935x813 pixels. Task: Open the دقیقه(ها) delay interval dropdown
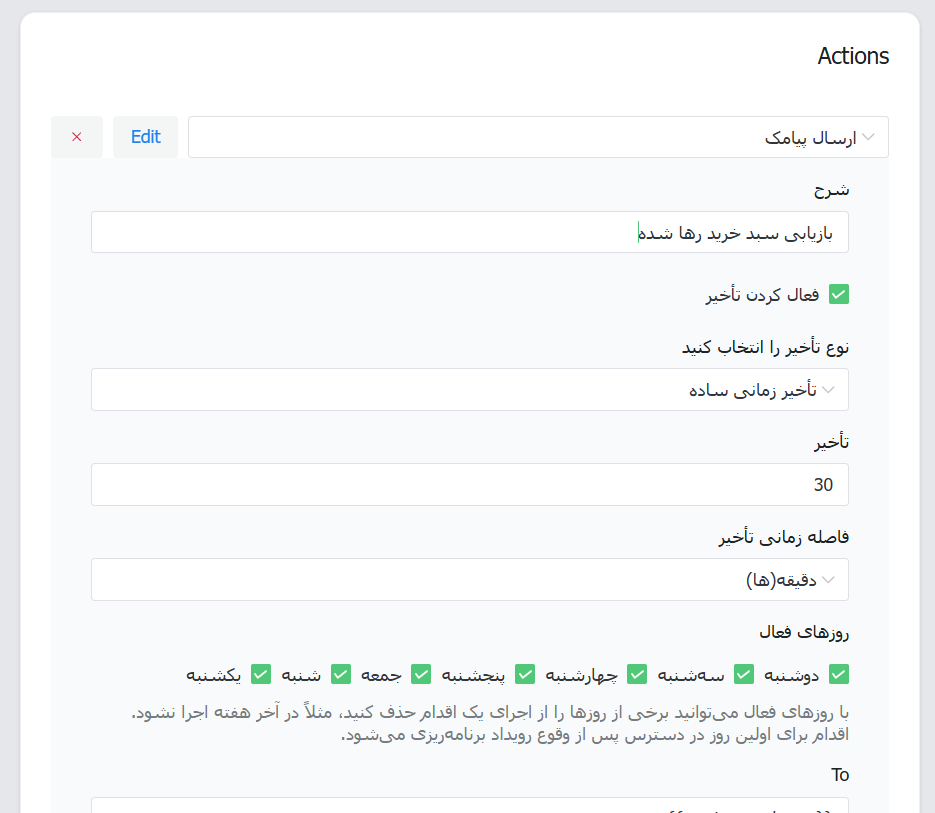(469, 580)
